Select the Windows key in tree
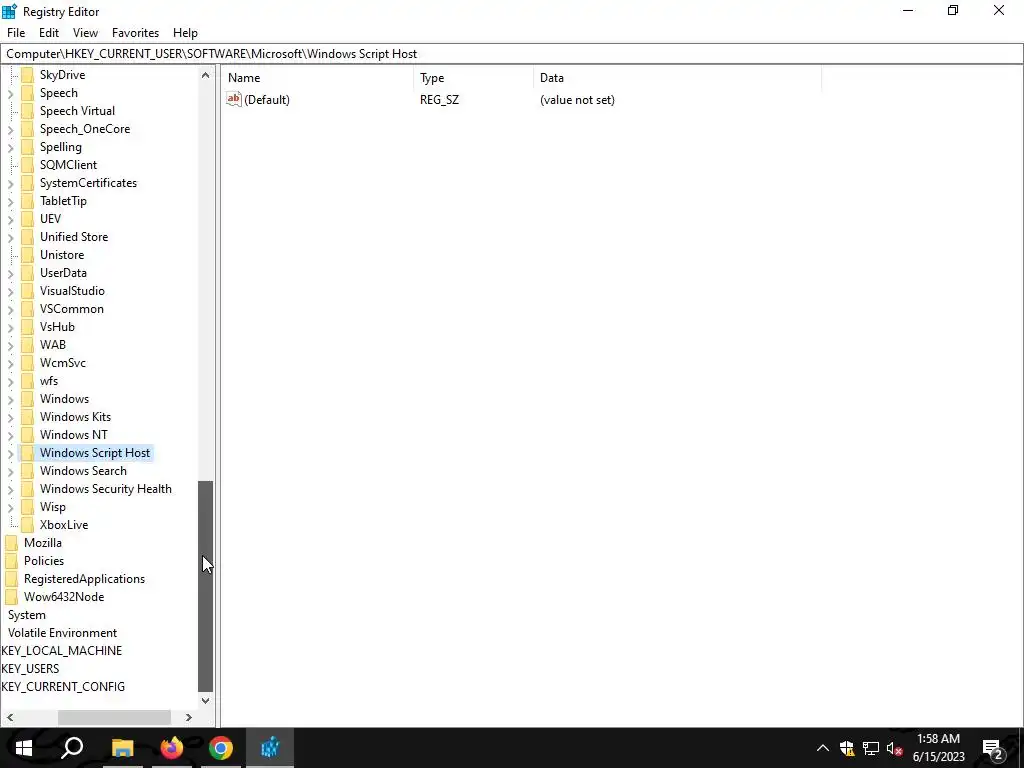The width and height of the screenshot is (1024, 768). coord(64,398)
